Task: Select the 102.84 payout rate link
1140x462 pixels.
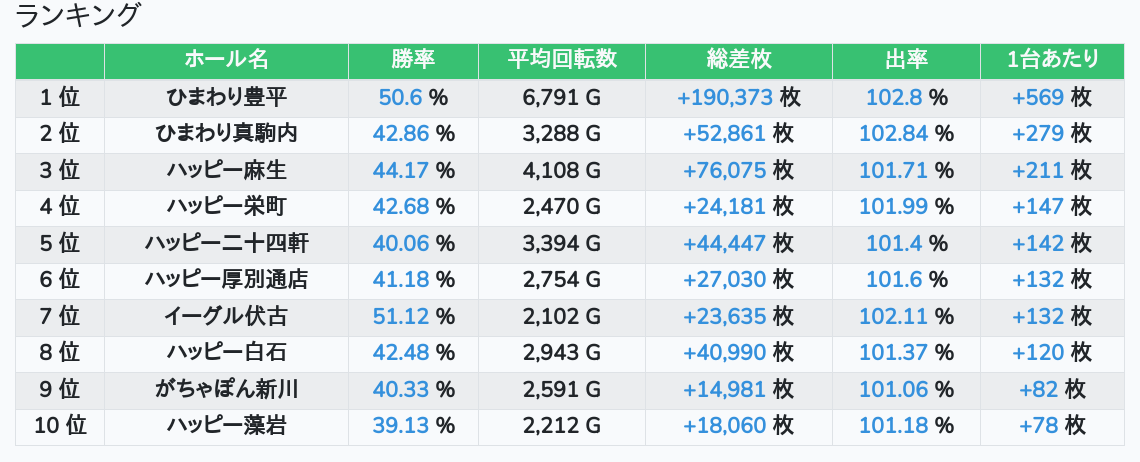Action: coord(894,134)
